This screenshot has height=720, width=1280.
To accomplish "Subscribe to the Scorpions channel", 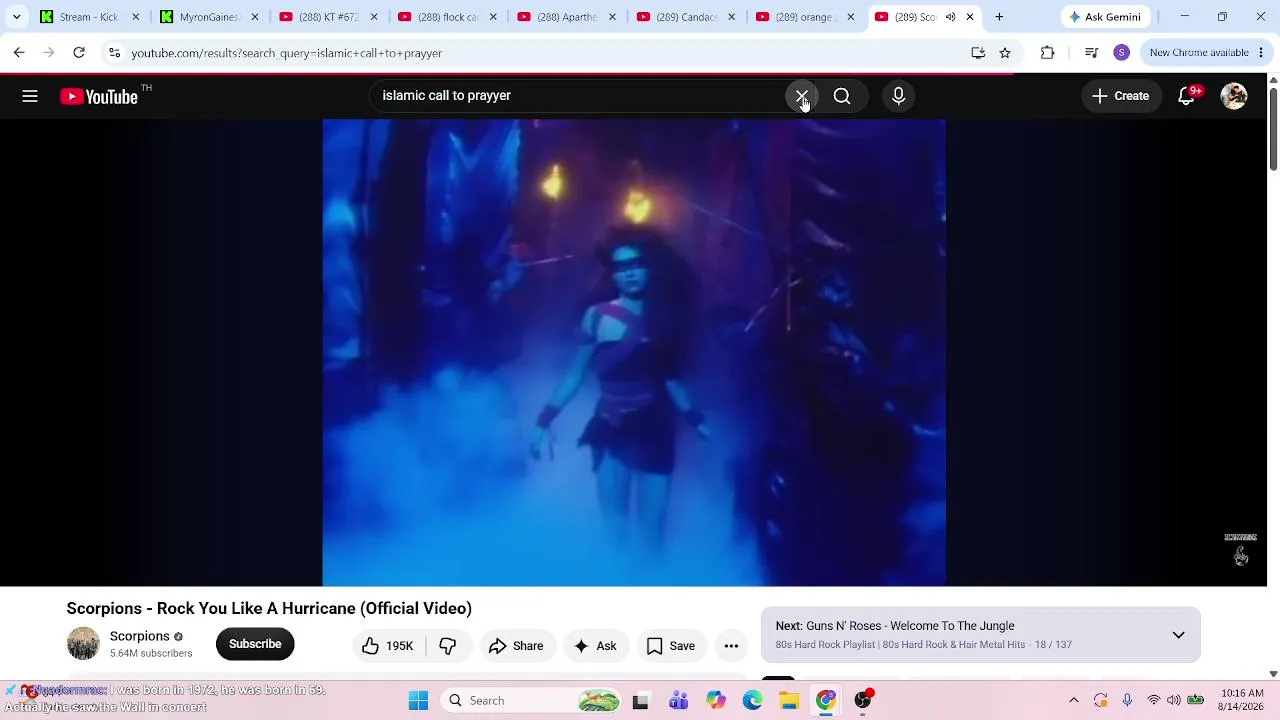I will coord(255,644).
